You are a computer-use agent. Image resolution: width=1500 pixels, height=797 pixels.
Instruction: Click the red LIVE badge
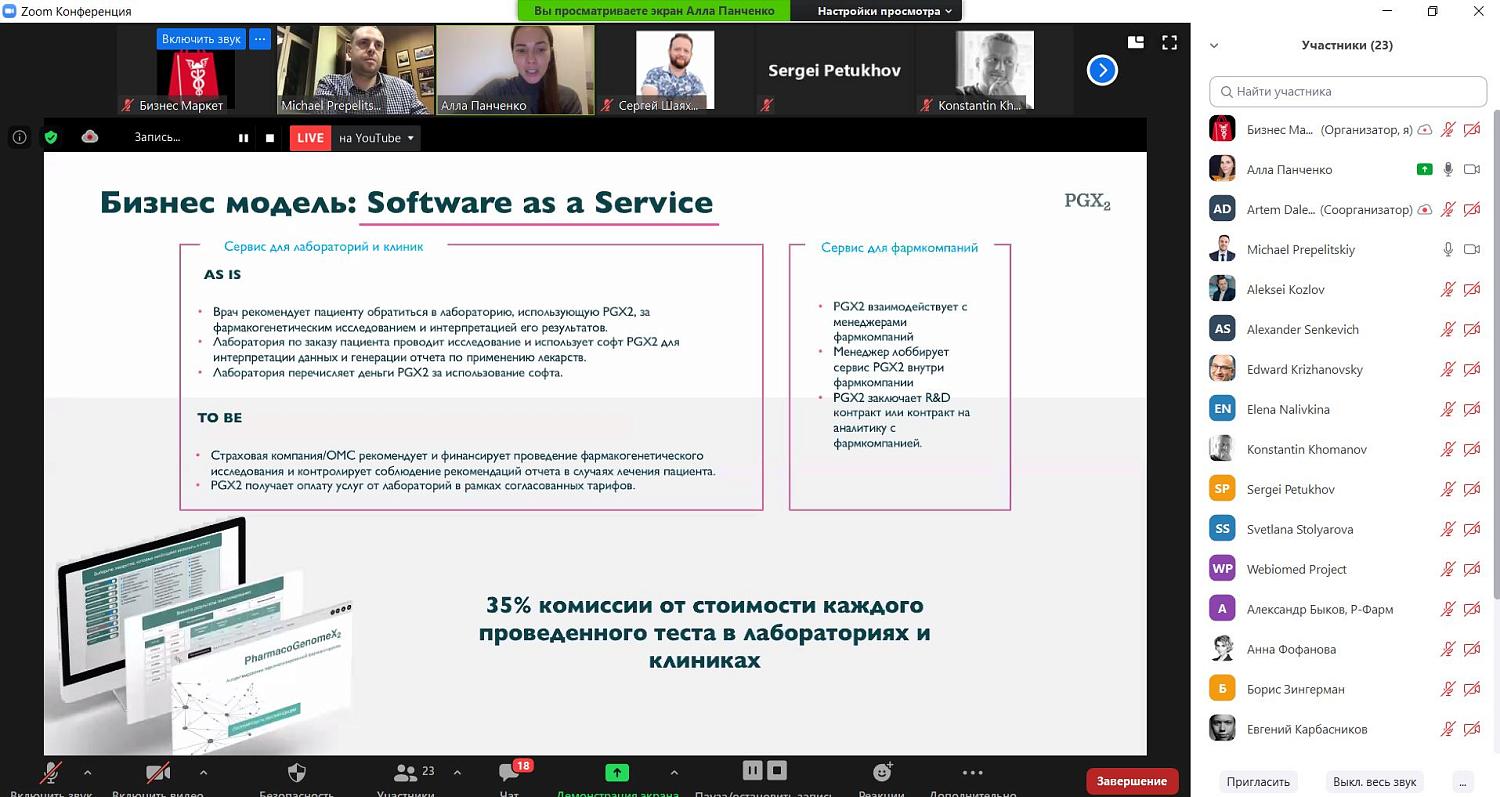click(x=310, y=138)
